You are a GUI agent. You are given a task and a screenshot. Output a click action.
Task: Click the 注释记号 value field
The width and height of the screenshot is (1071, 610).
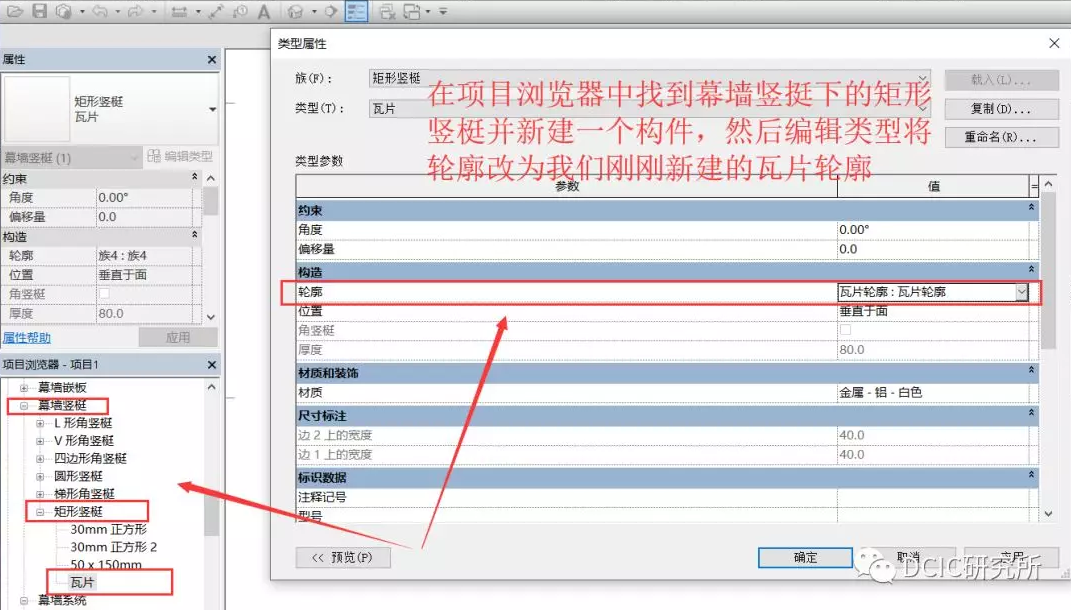932,497
